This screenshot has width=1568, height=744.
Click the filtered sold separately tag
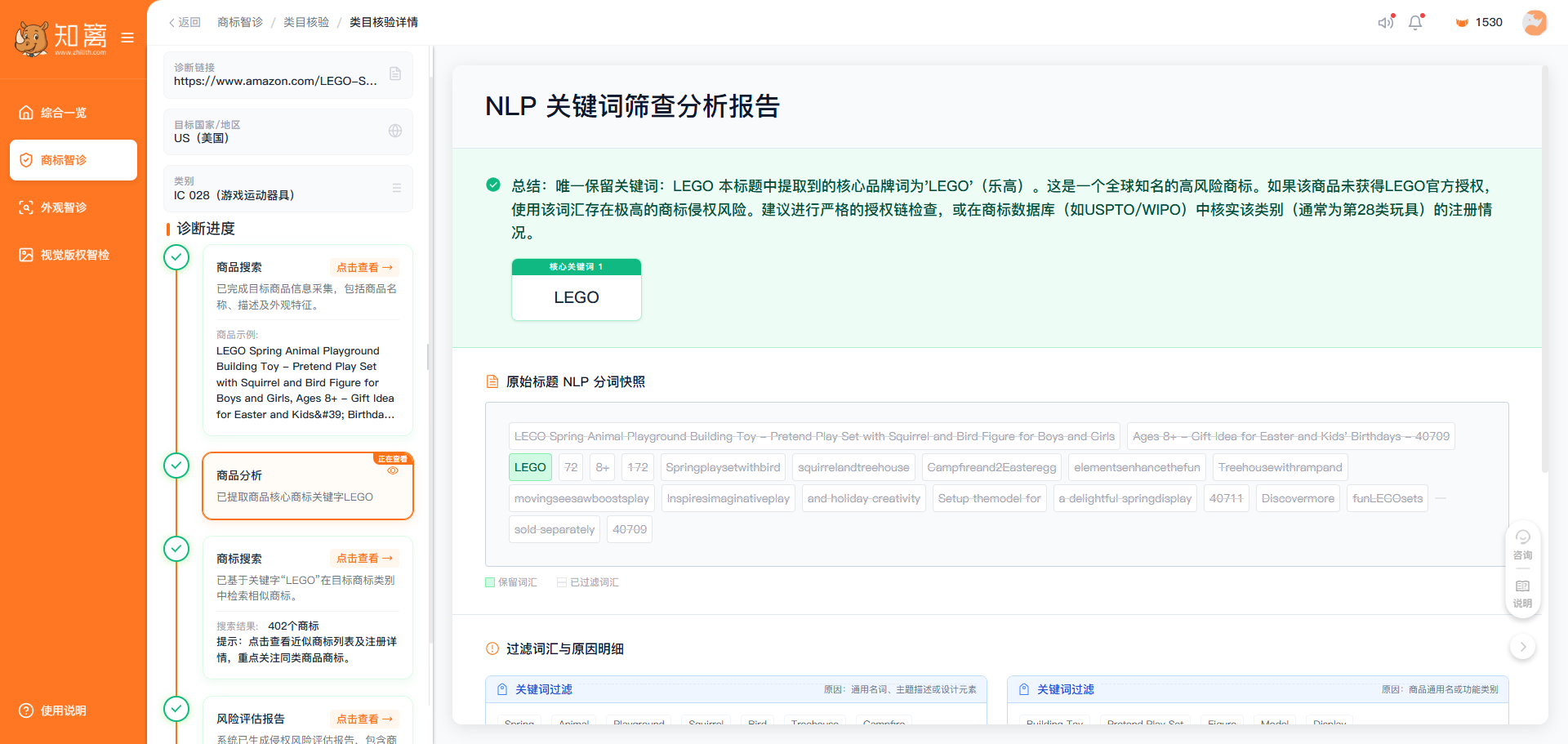tap(555, 529)
